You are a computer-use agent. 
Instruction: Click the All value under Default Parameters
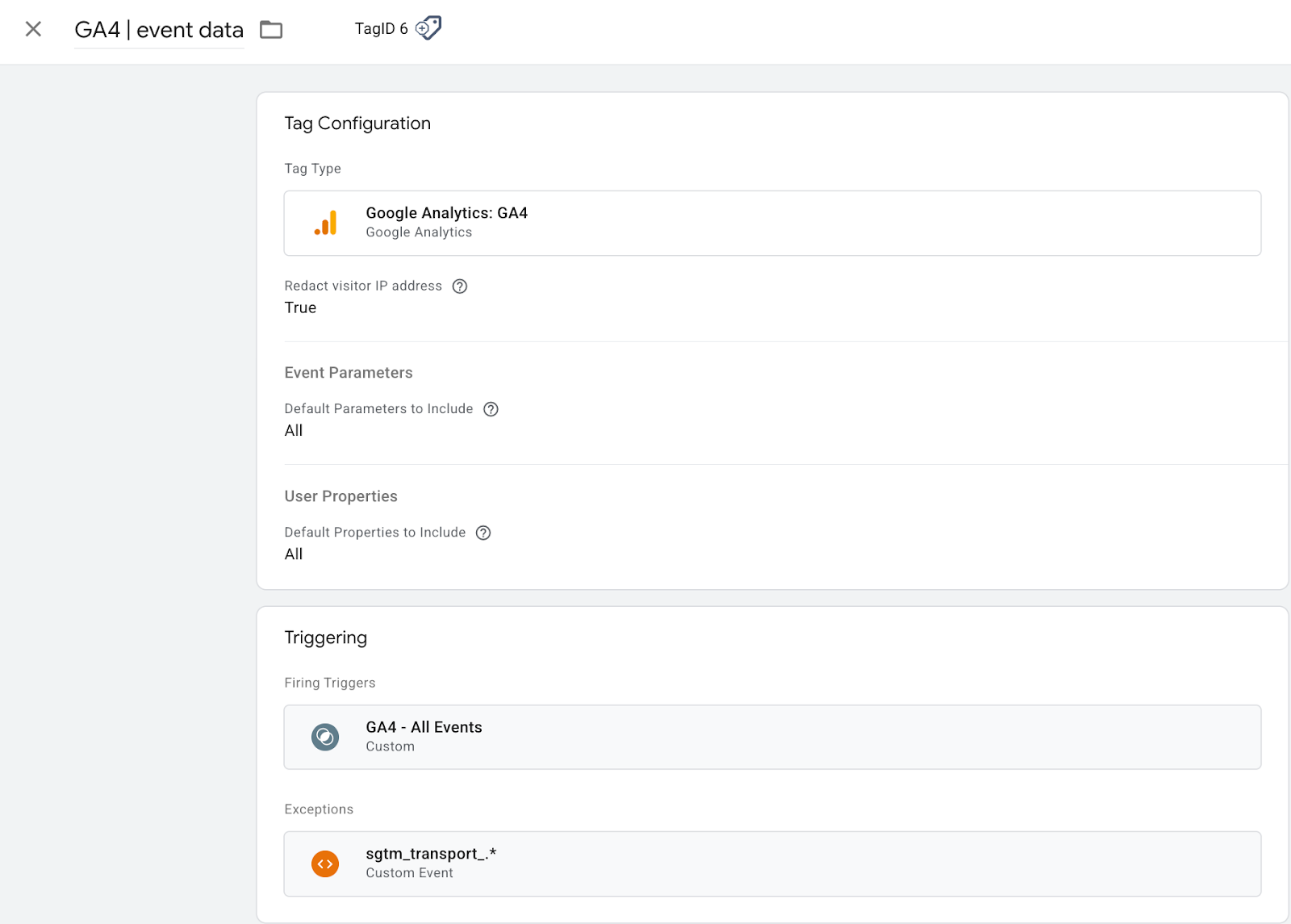(x=294, y=431)
